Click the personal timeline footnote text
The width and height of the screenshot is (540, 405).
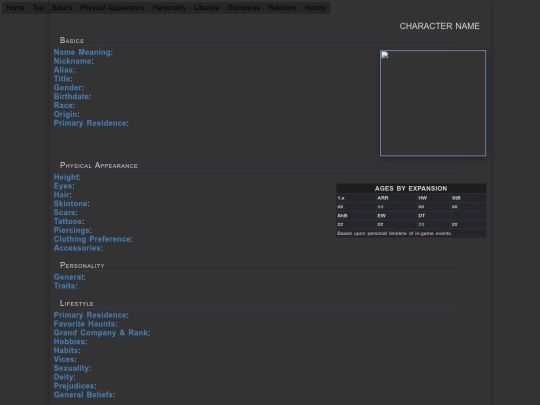pyautogui.click(x=395, y=233)
